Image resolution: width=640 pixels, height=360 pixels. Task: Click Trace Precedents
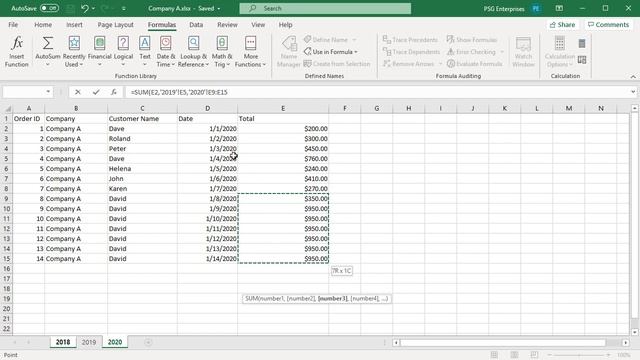tap(410, 40)
